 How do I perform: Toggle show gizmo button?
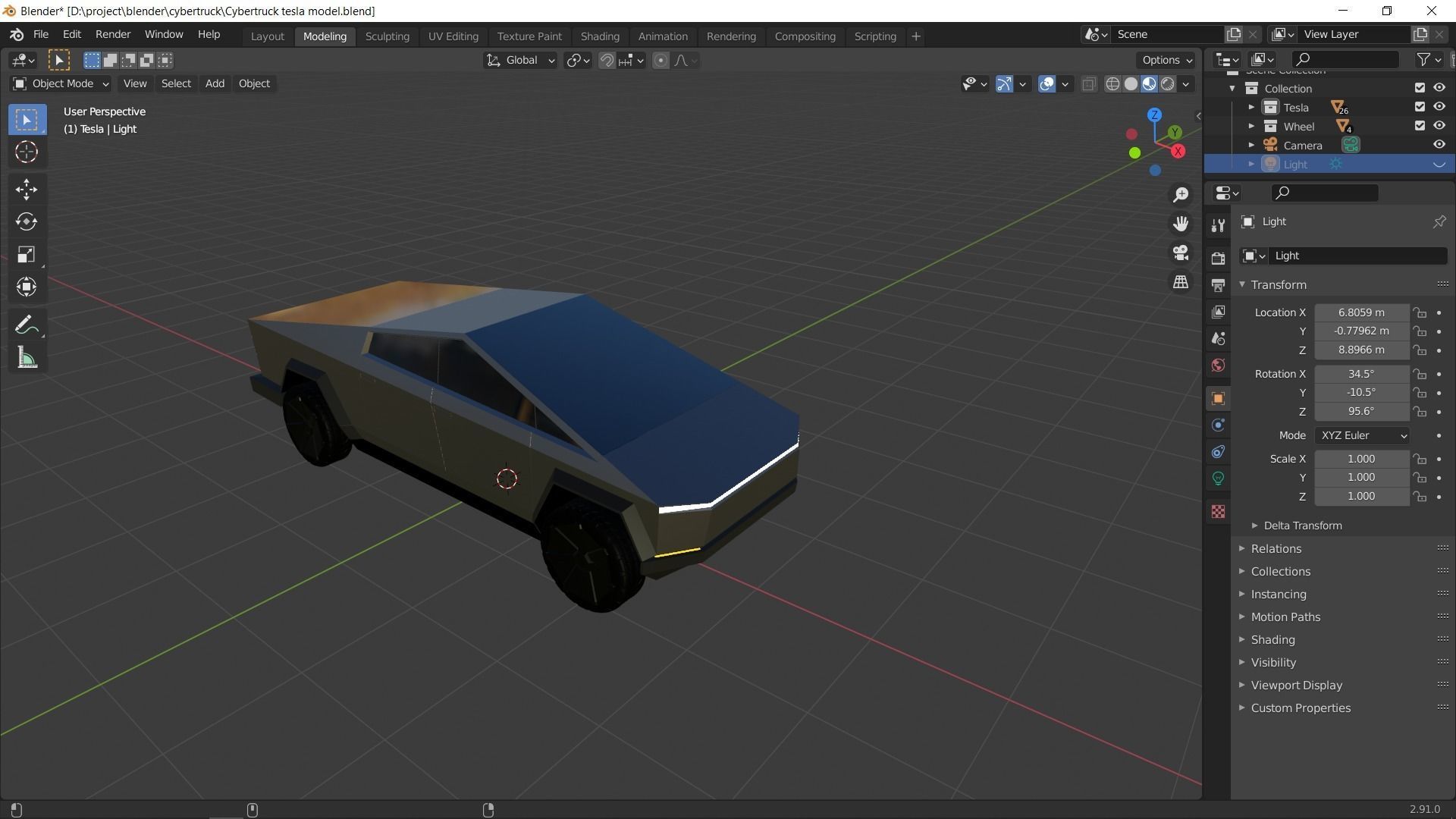[1004, 84]
